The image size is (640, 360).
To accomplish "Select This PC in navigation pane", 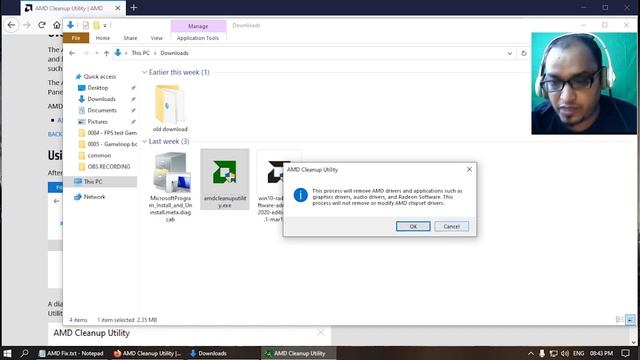I will click(x=93, y=182).
